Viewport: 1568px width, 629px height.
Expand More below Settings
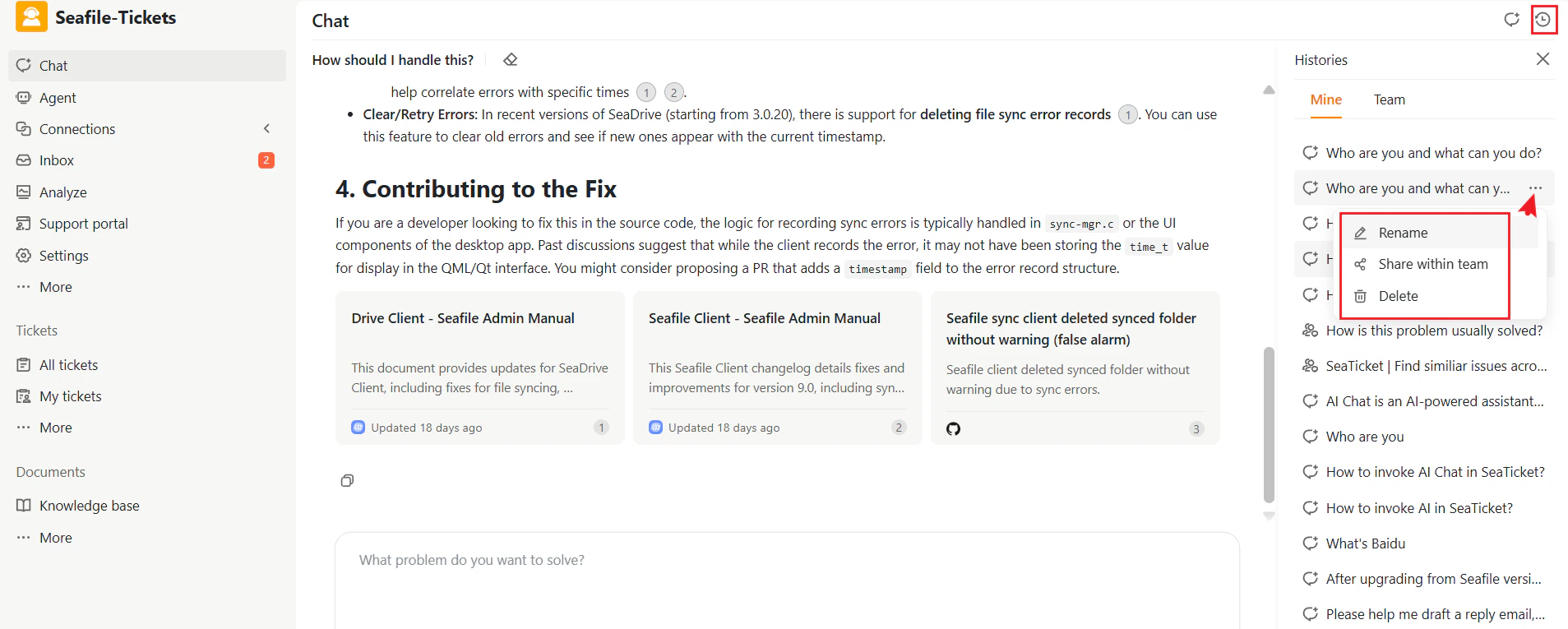(x=147, y=287)
